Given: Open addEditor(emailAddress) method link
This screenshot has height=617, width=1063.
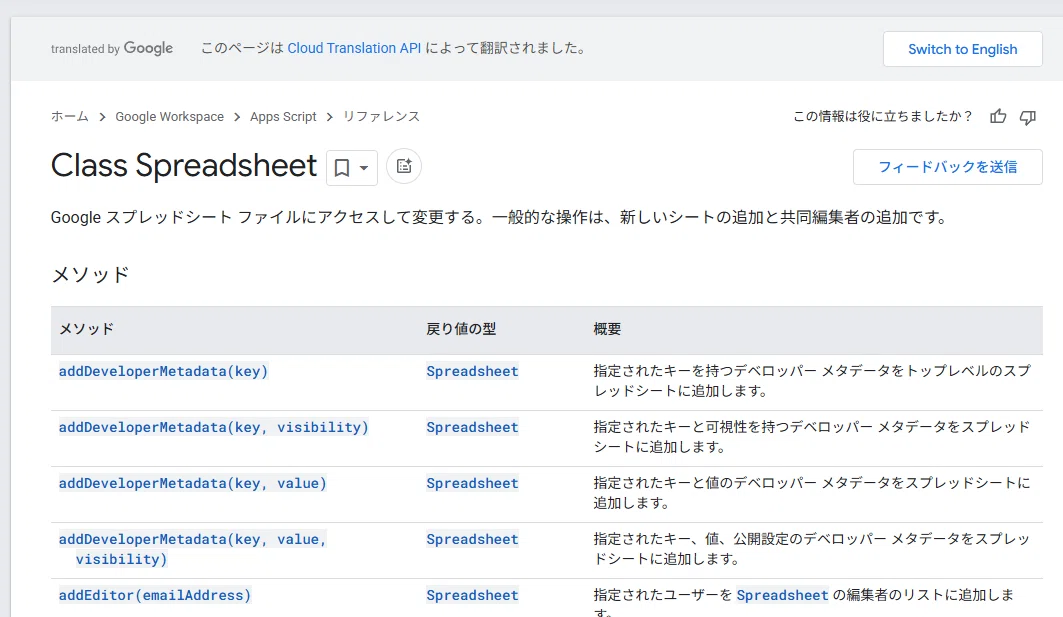Looking at the screenshot, I should pyautogui.click(x=155, y=595).
